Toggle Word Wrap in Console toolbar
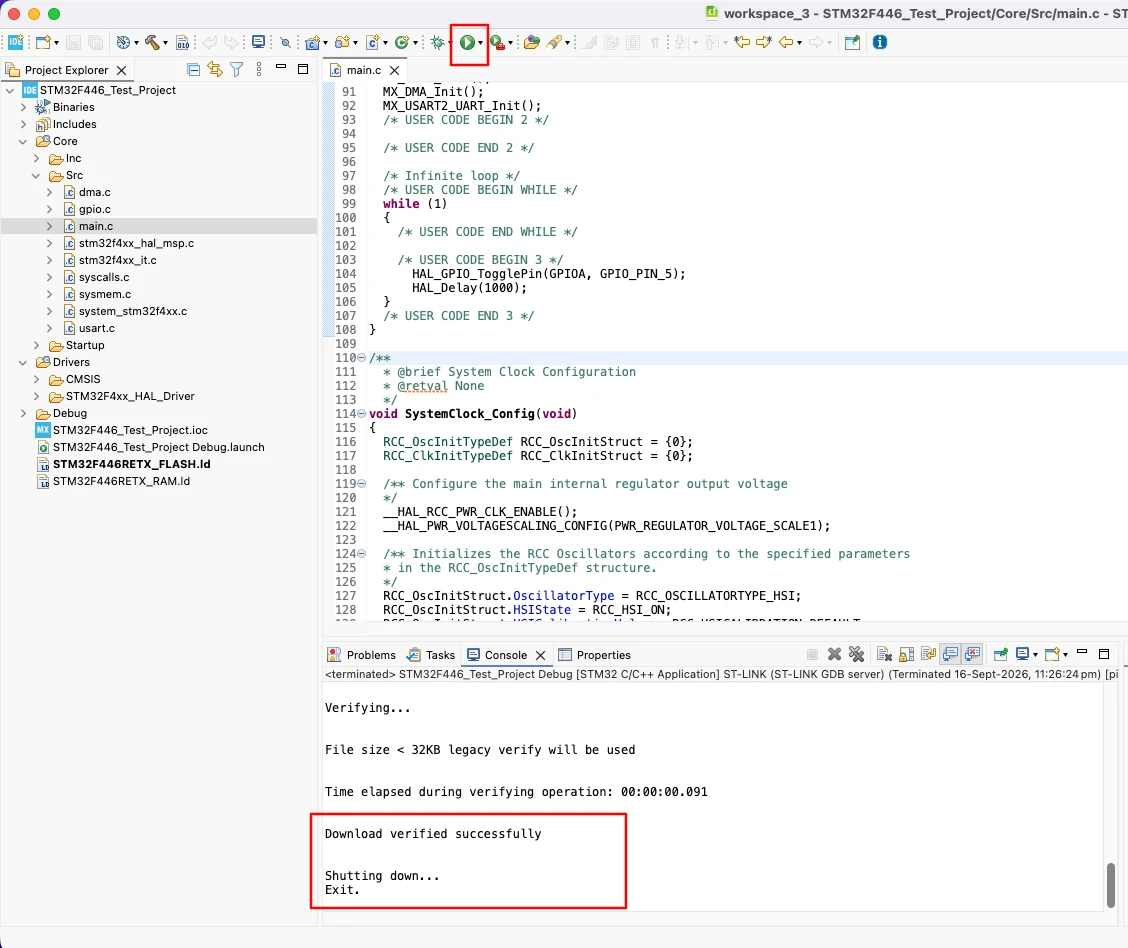 tap(929, 654)
